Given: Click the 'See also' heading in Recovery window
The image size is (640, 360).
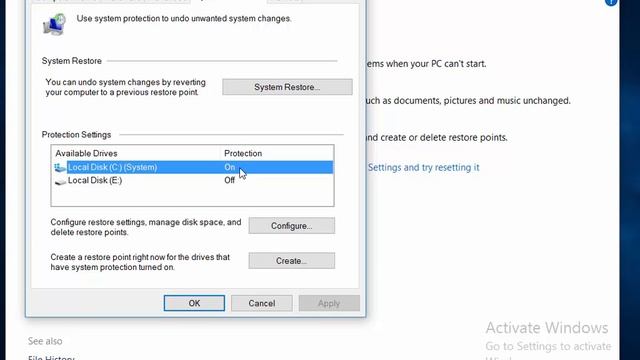Looking at the screenshot, I should pyautogui.click(x=45, y=341).
